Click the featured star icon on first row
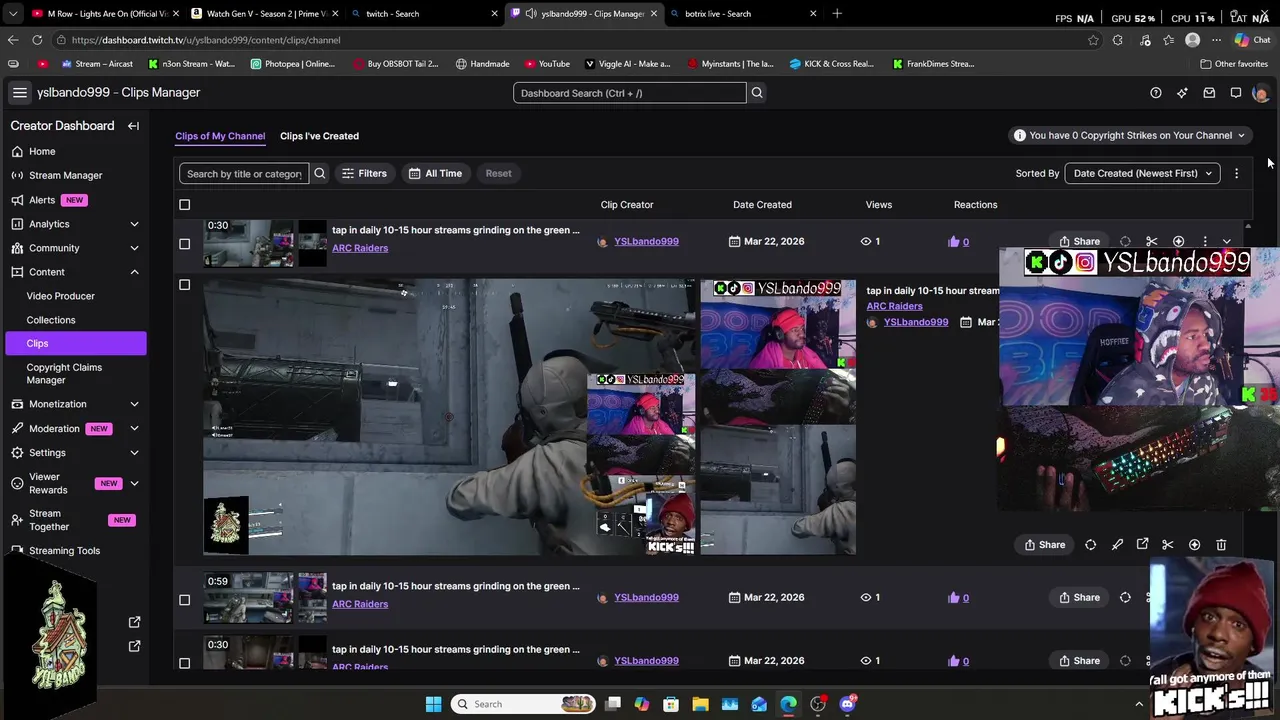The height and width of the screenshot is (720, 1280). tap(1179, 241)
